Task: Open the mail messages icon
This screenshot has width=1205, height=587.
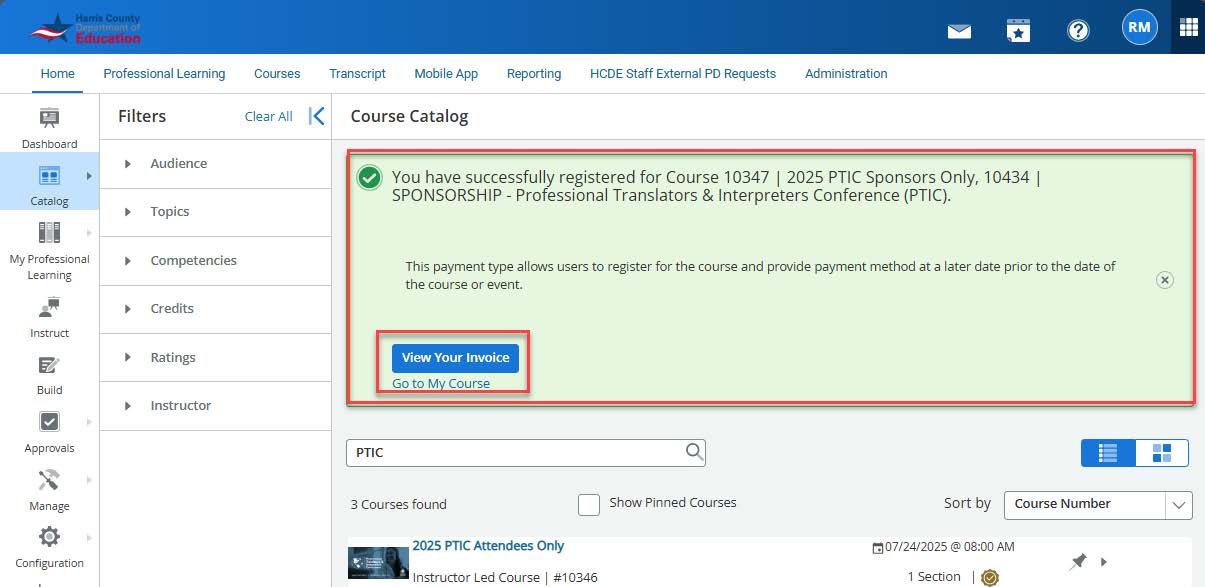Action: click(959, 31)
